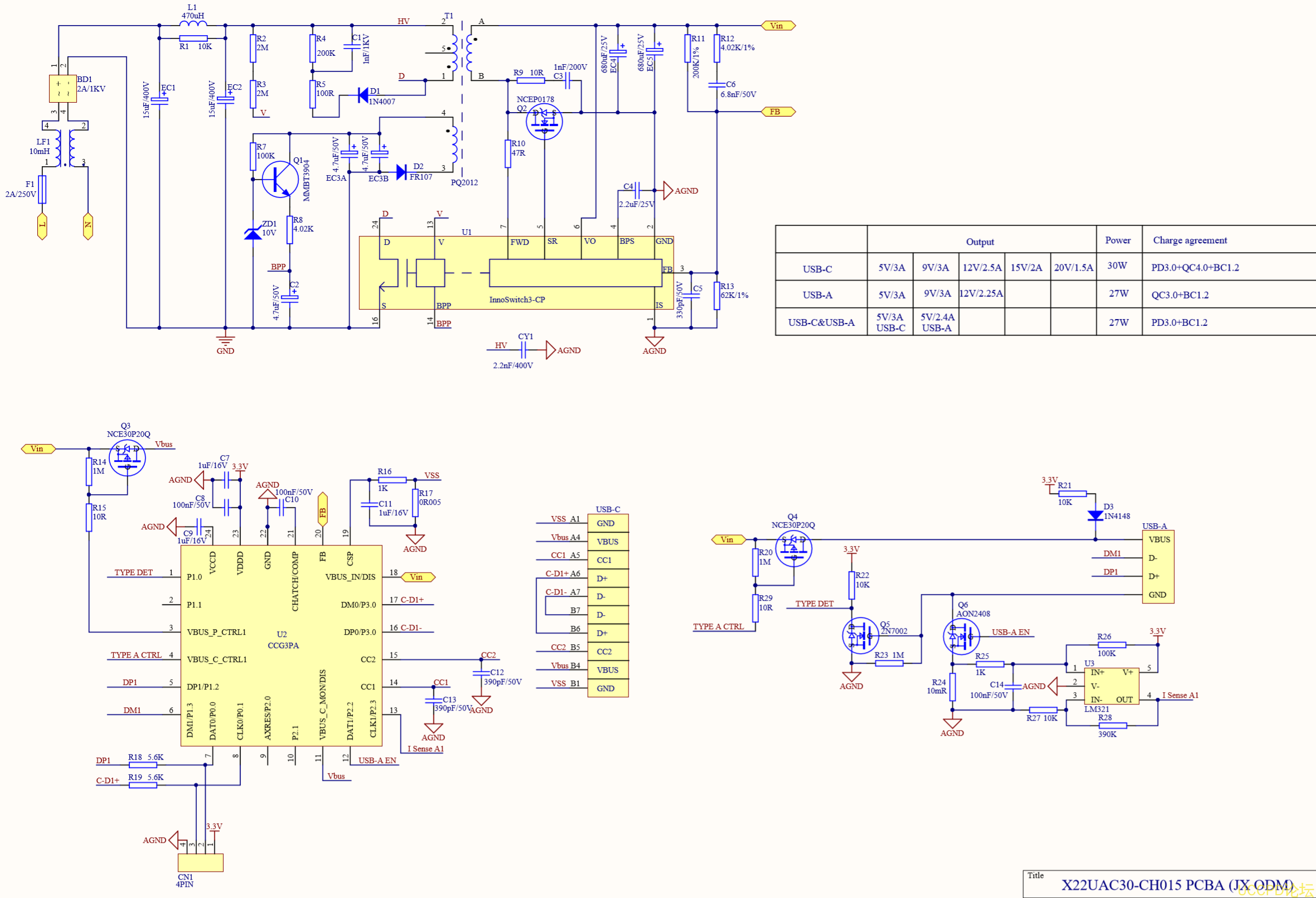This screenshot has width=1316, height=898.
Task: Select the BD1 bridge rectifier symbol
Action: (x=63, y=88)
